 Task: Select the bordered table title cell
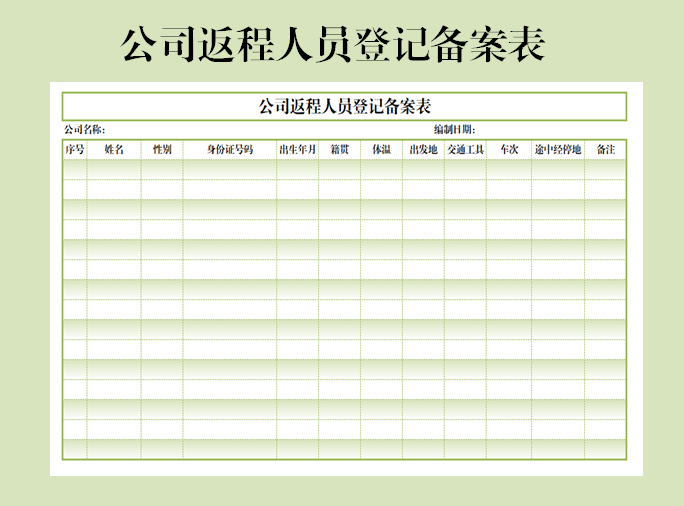pos(344,106)
